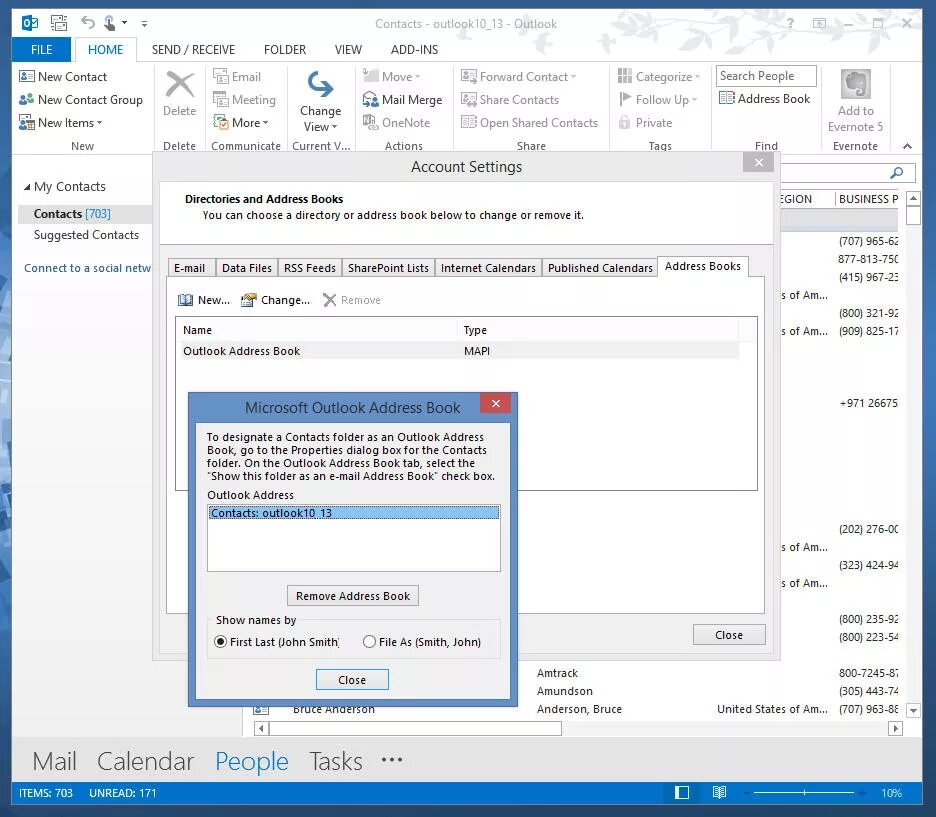Open the Help question mark icon
This screenshot has height=817, width=936.
point(790,23)
